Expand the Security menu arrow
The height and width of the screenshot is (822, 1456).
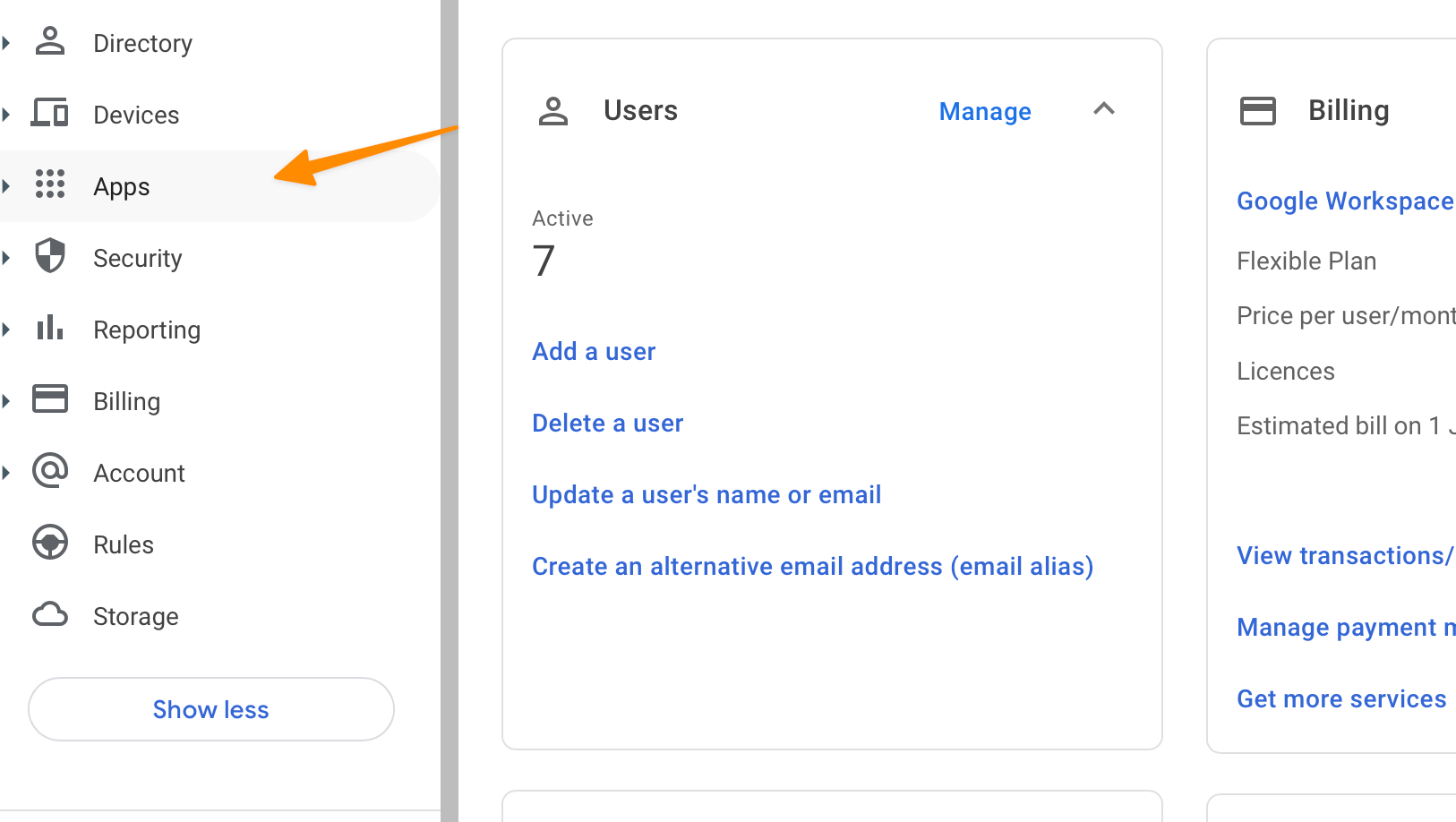(x=7, y=258)
